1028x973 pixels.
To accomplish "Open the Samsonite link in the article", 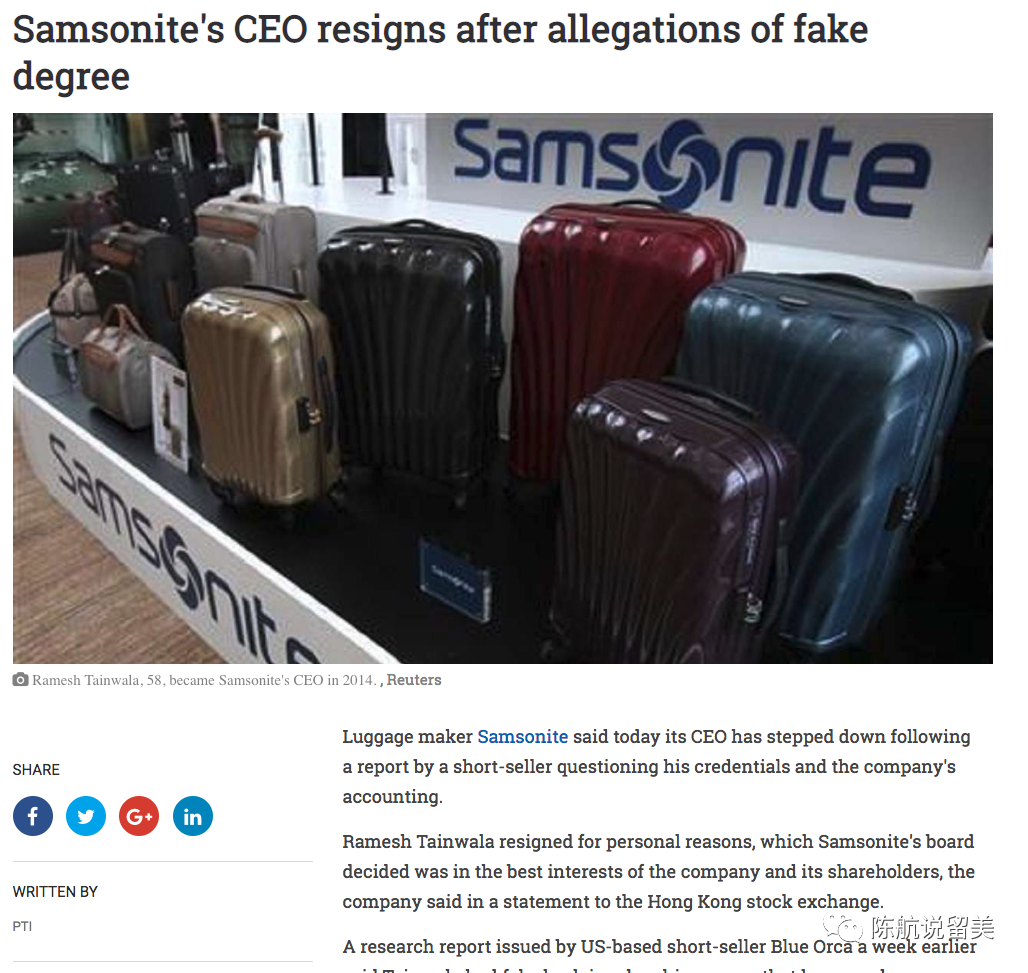I will pos(523,736).
